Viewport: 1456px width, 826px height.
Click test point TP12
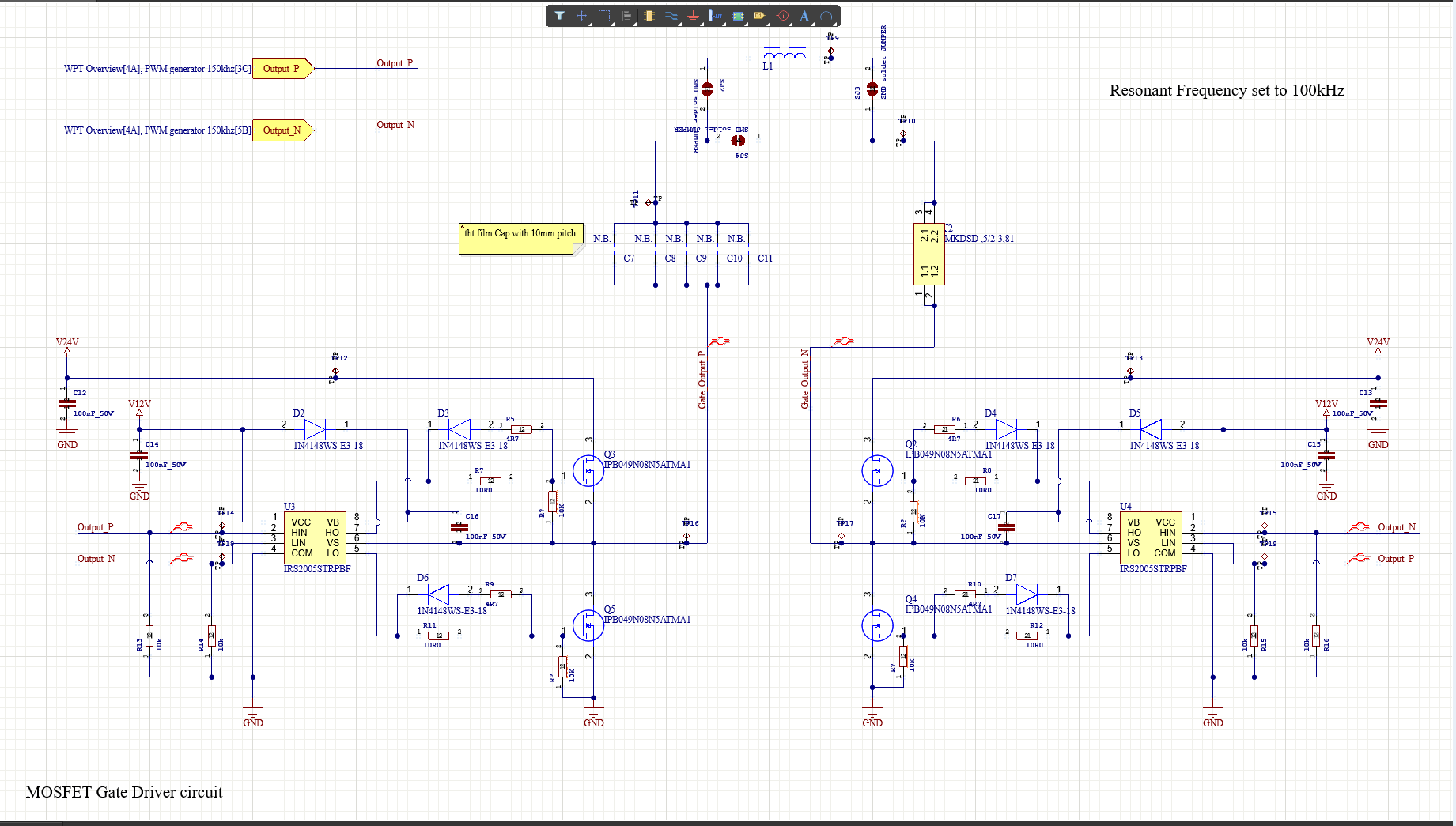pyautogui.click(x=335, y=371)
